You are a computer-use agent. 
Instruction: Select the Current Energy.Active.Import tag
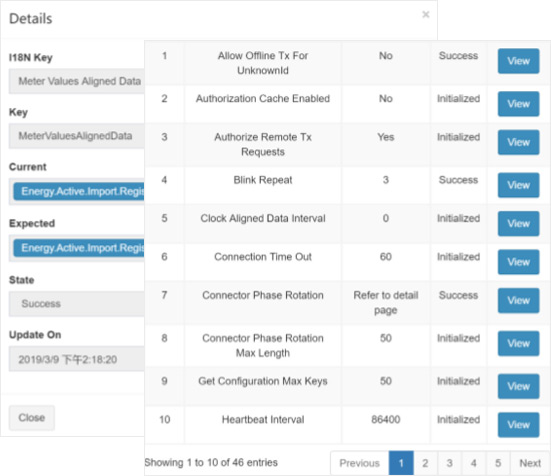[79, 191]
